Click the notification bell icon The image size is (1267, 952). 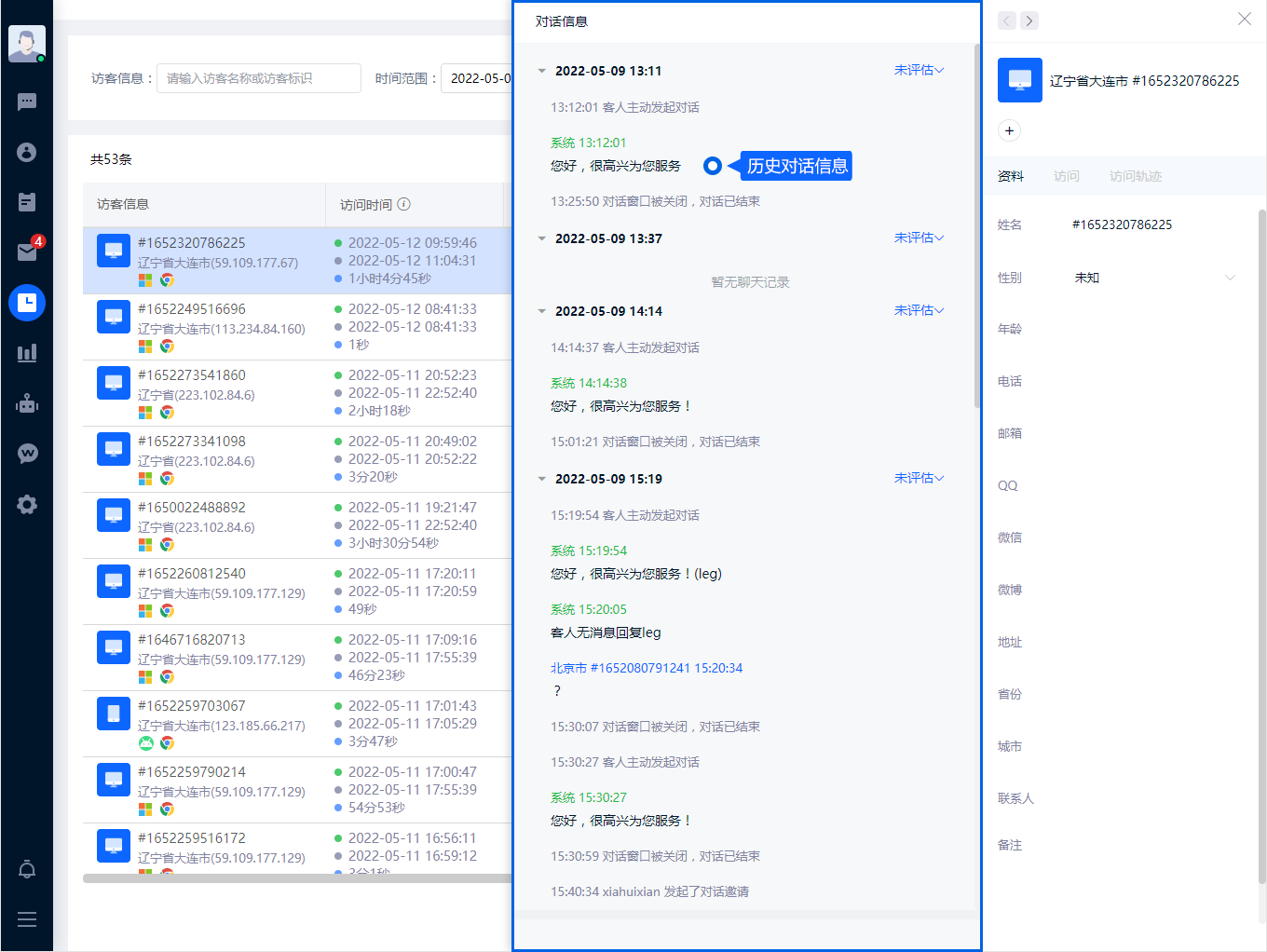coord(27,869)
